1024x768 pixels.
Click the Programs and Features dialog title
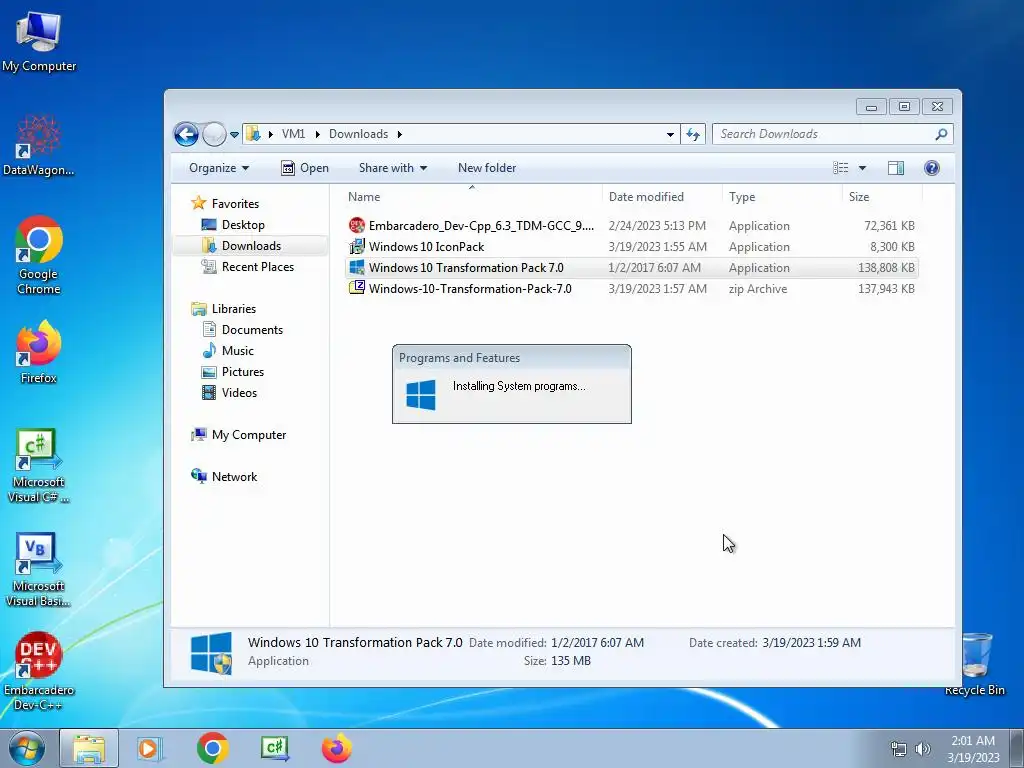click(459, 358)
